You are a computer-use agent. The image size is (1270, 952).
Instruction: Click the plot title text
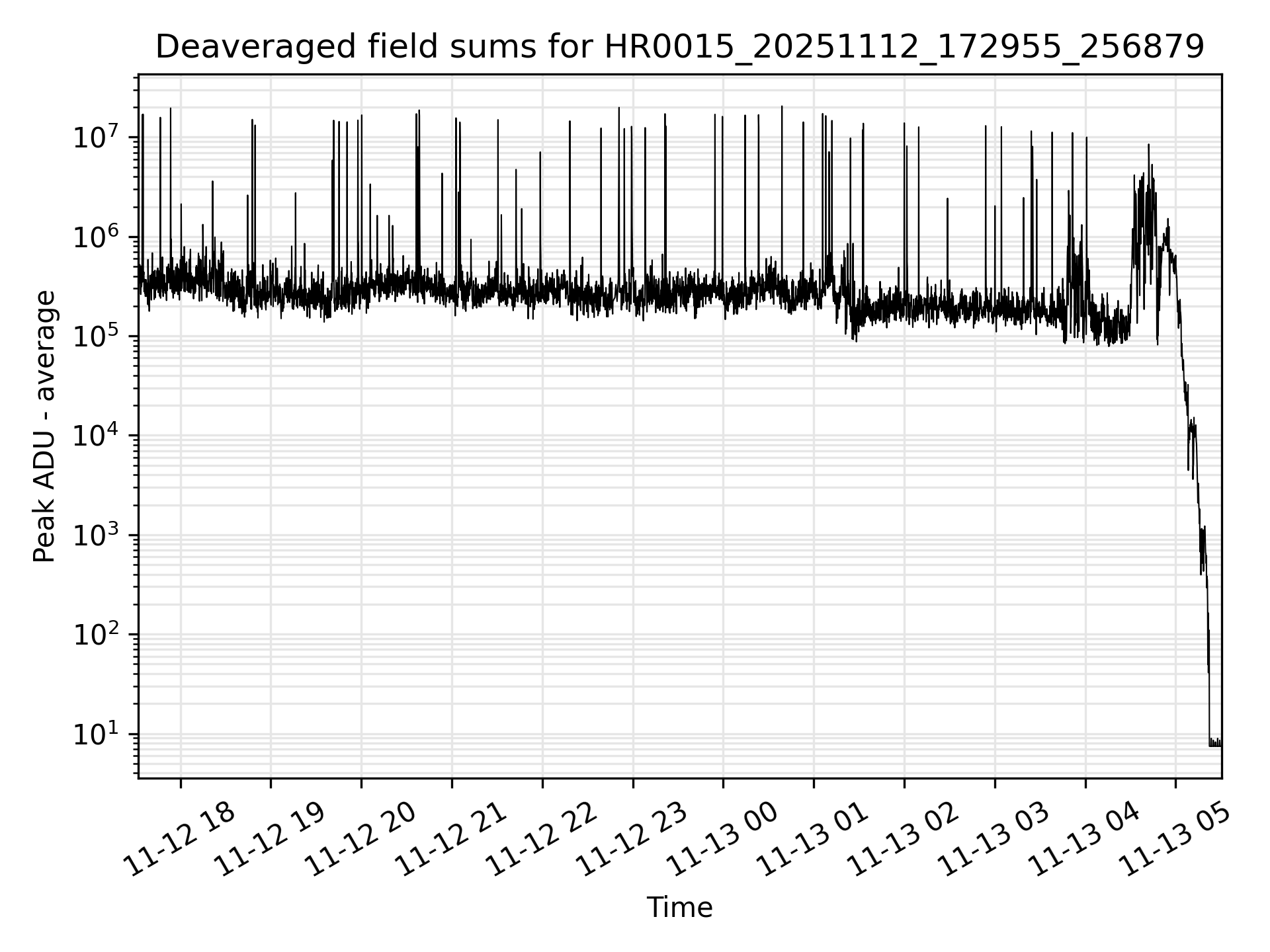[x=679, y=48]
